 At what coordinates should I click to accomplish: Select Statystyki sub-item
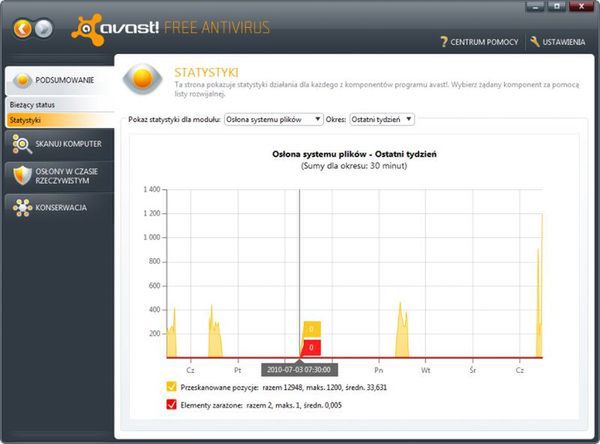pyautogui.click(x=60, y=120)
